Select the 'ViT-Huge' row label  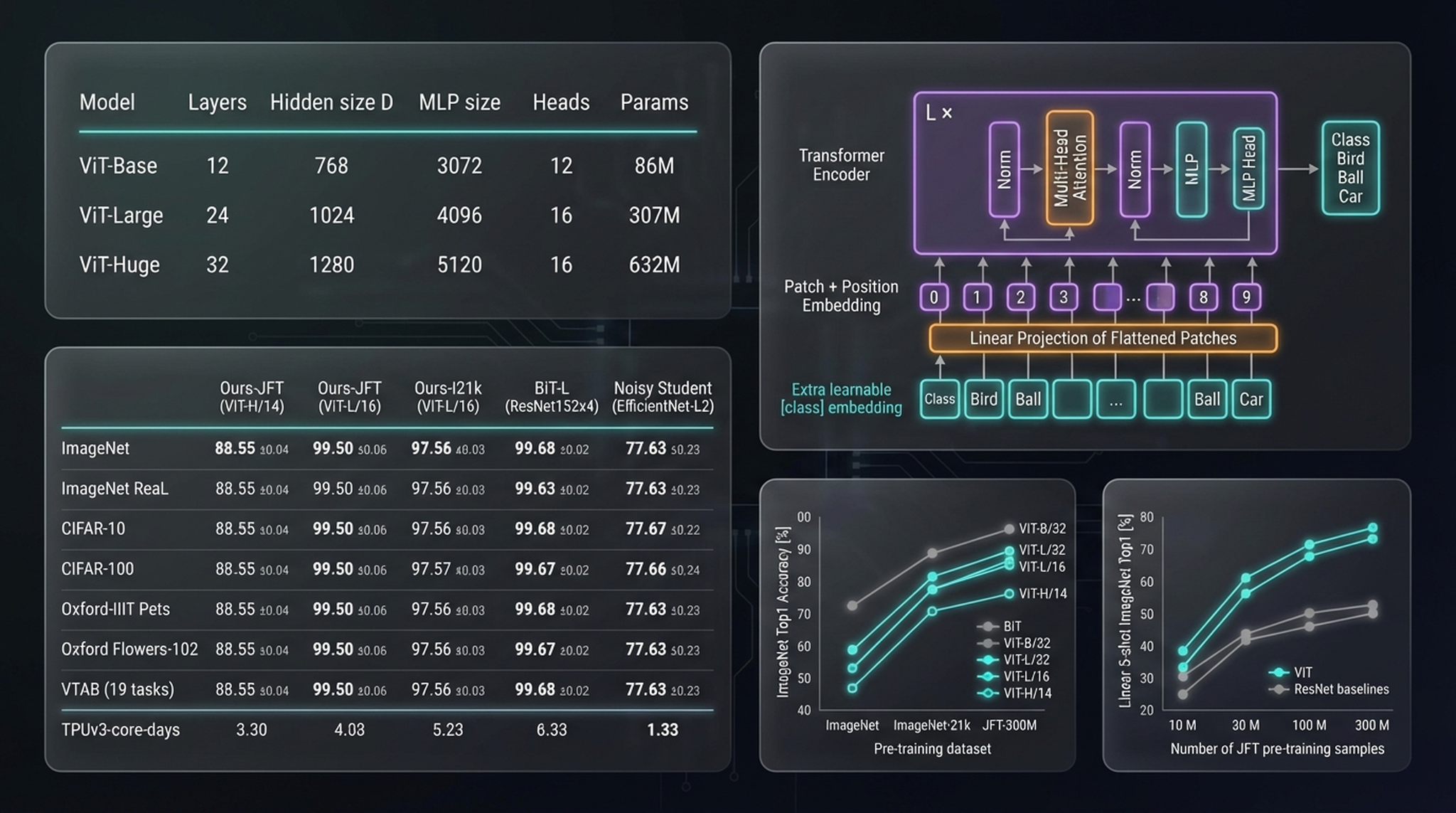pyautogui.click(x=119, y=265)
